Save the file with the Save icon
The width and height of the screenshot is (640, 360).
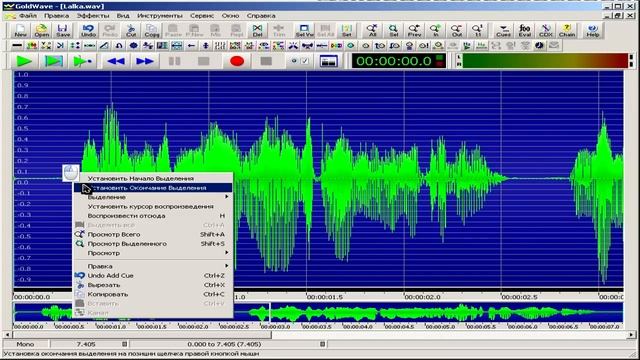[x=62, y=31]
